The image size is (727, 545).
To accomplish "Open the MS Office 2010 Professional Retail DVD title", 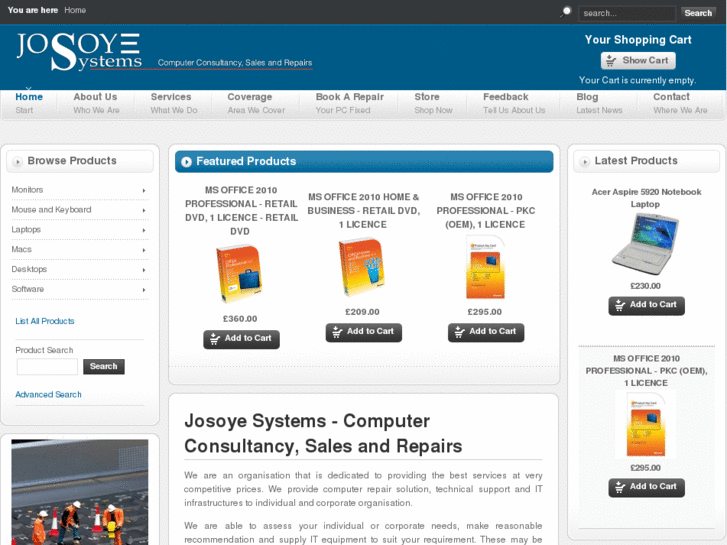I will point(241,211).
